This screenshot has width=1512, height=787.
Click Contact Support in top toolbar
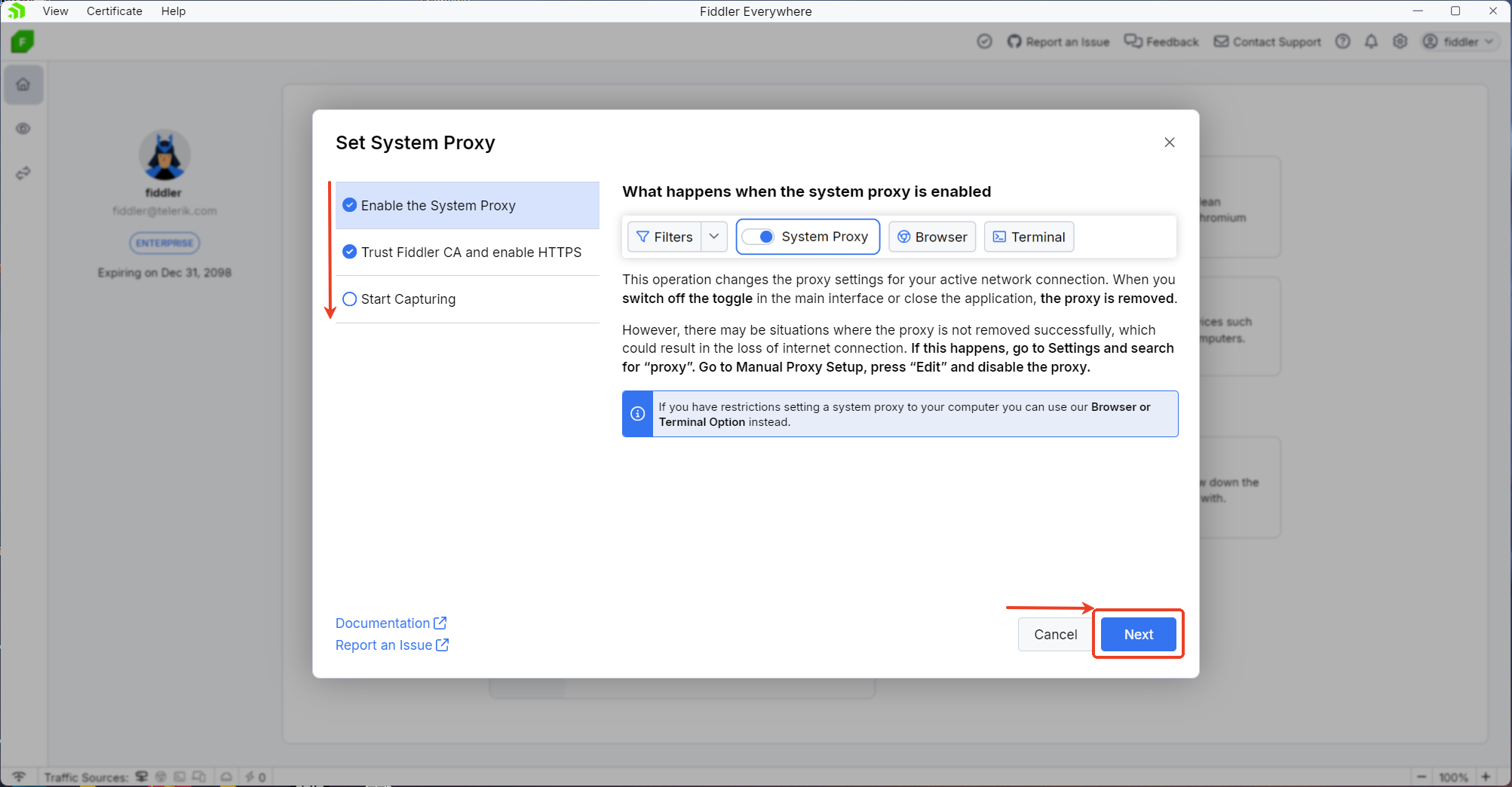(1267, 41)
